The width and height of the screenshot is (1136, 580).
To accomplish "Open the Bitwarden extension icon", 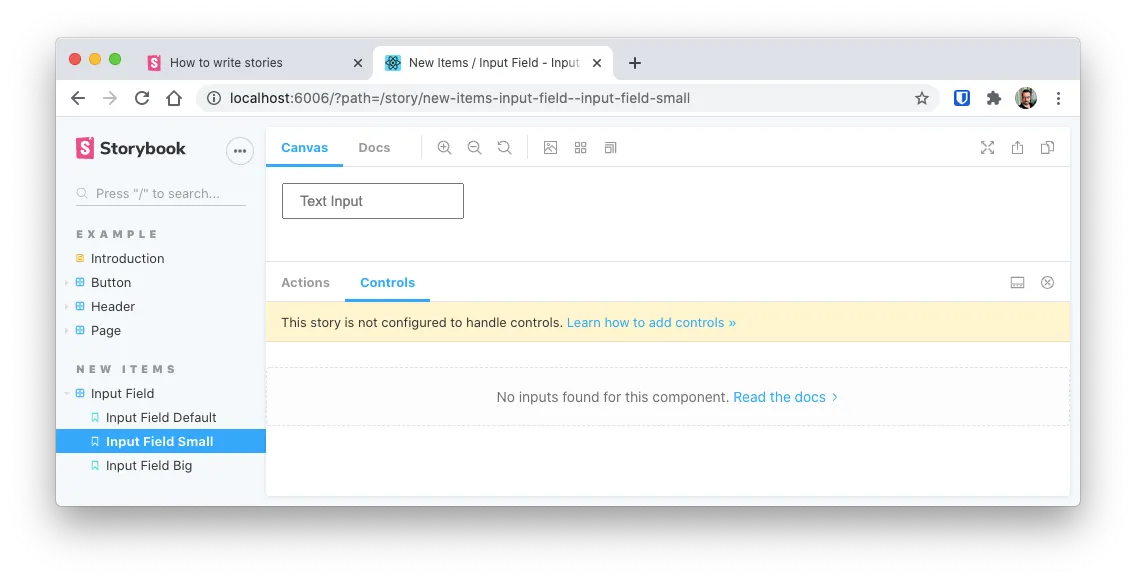I will pyautogui.click(x=961, y=98).
